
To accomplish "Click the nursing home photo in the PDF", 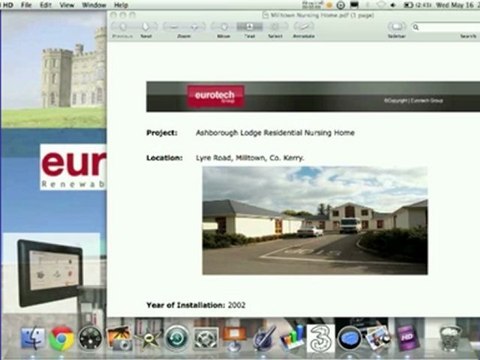I will coord(315,220).
